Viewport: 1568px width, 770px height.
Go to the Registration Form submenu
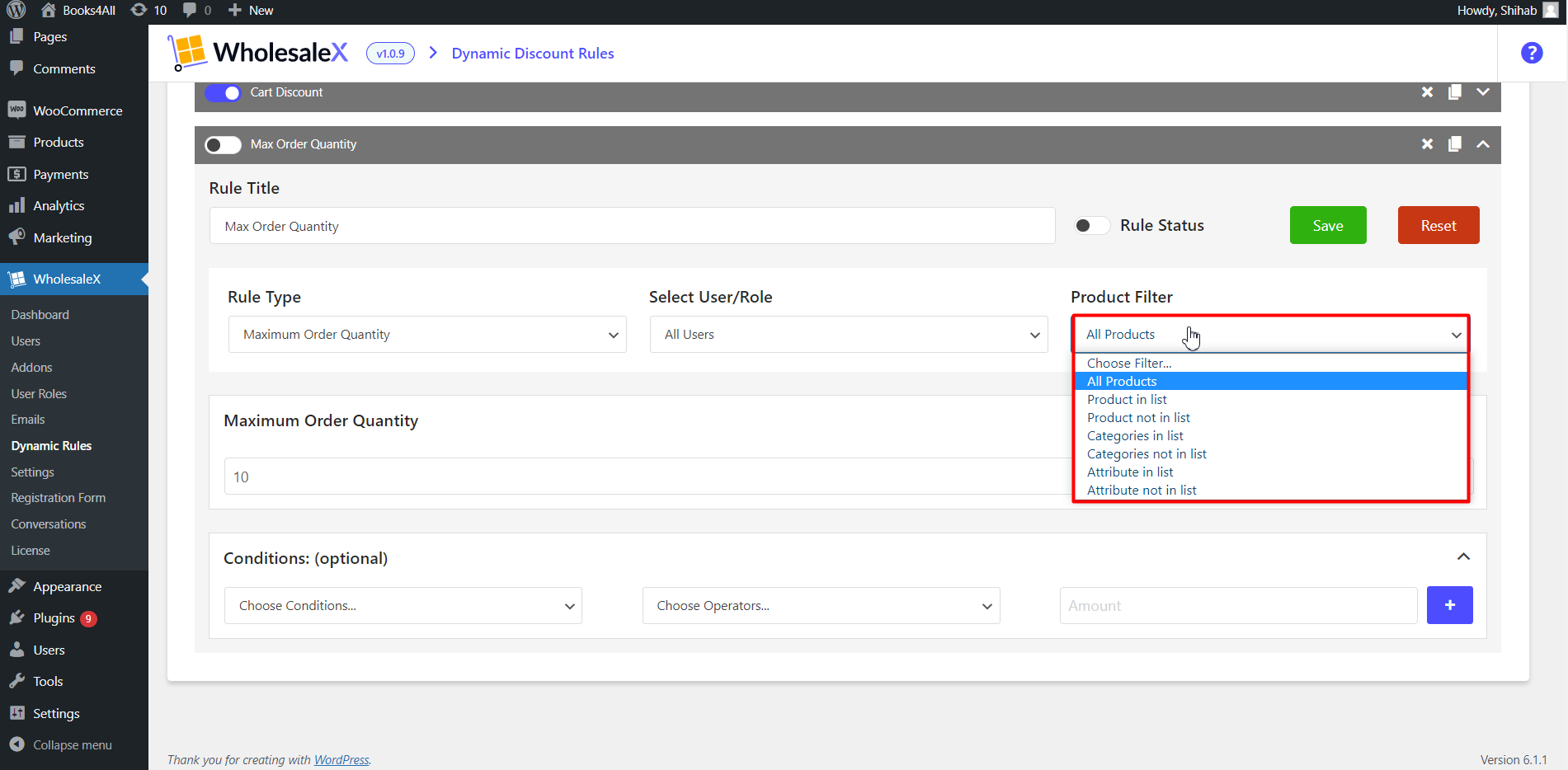[59, 498]
